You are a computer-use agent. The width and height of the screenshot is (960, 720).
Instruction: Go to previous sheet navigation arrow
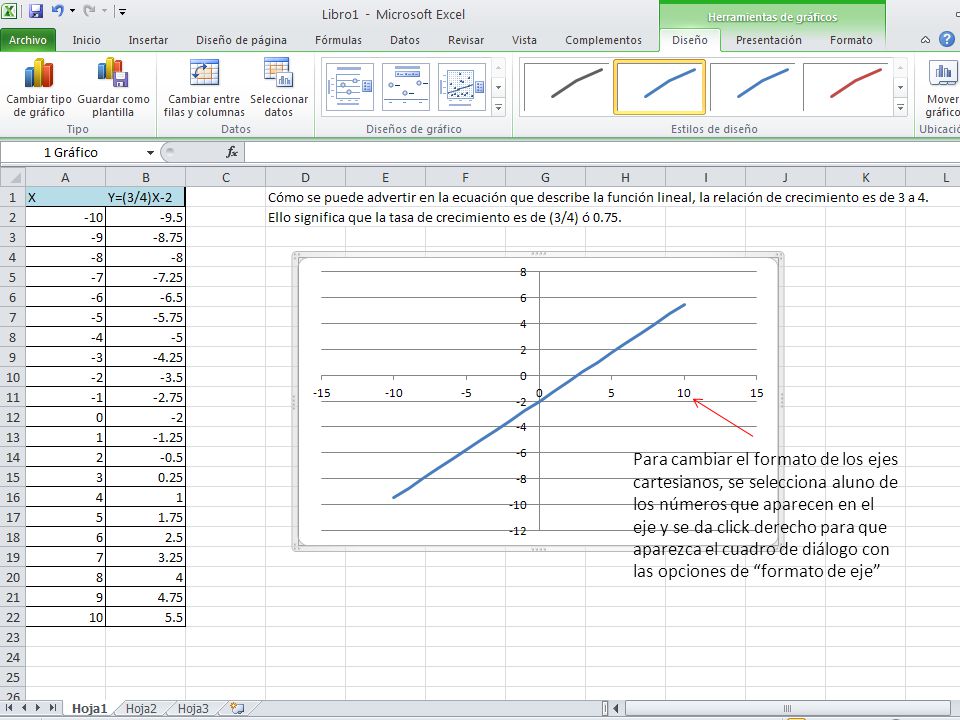point(24,708)
